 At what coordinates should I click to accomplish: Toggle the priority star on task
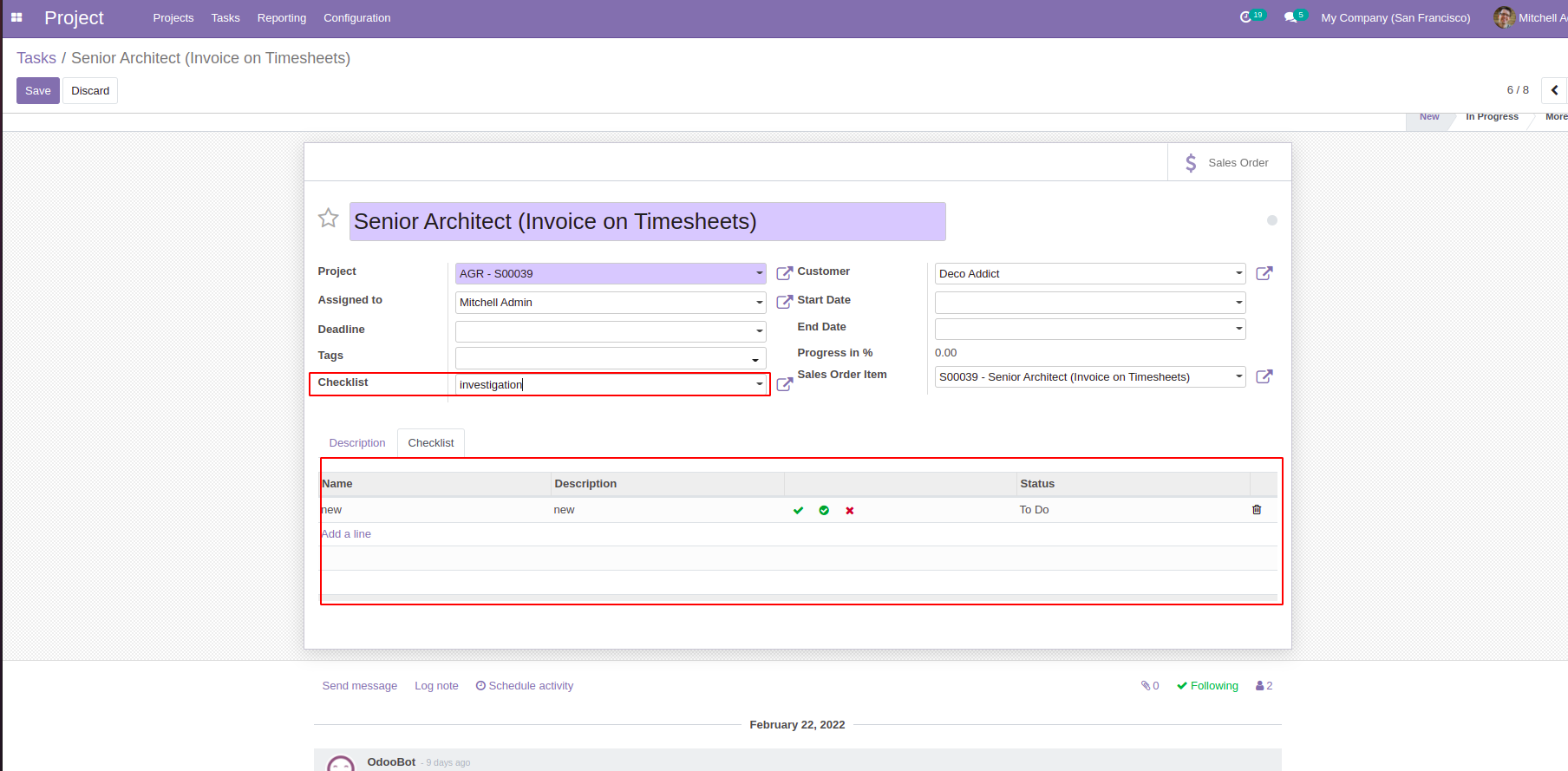click(328, 218)
